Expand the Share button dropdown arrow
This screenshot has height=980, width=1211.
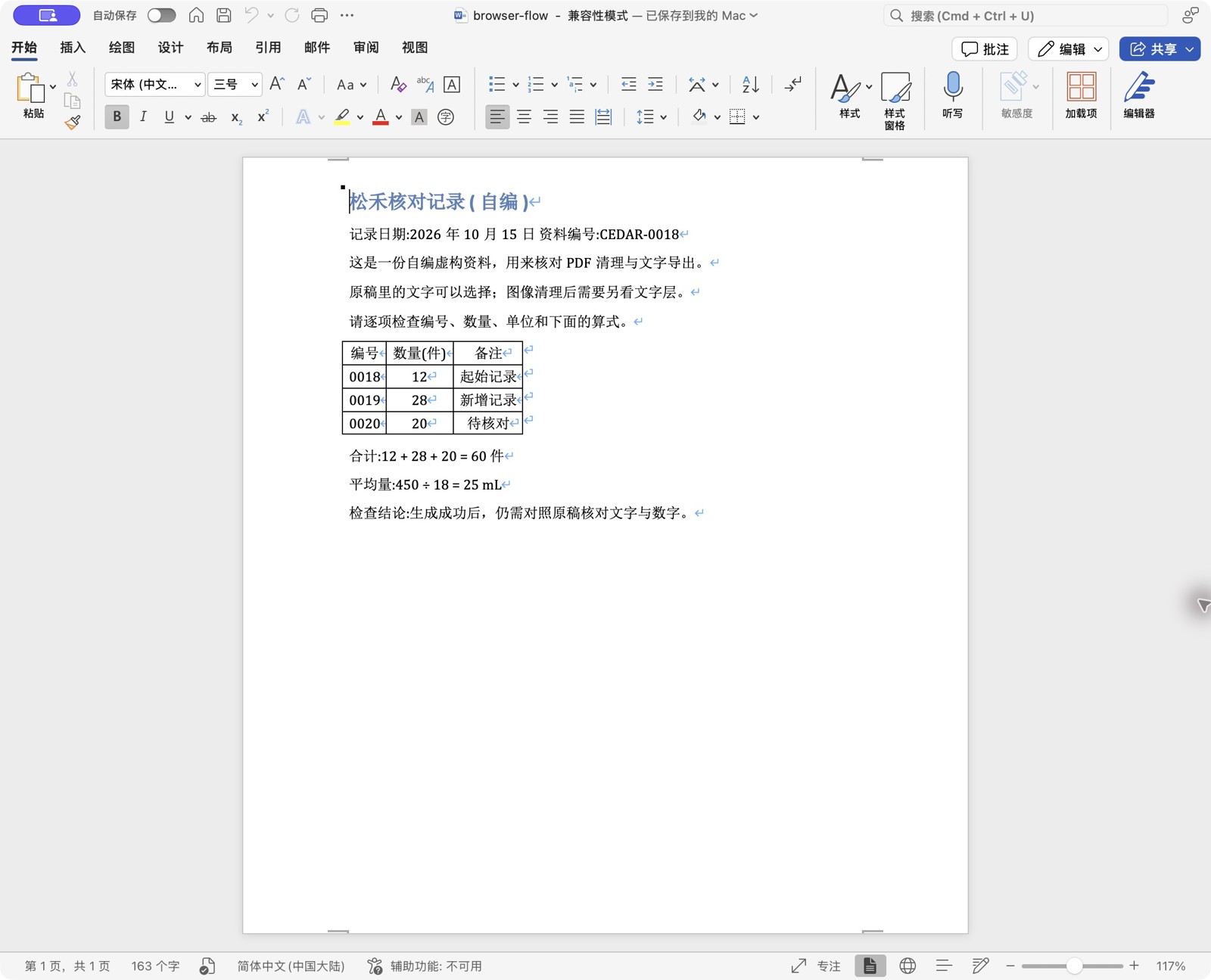click(1190, 49)
